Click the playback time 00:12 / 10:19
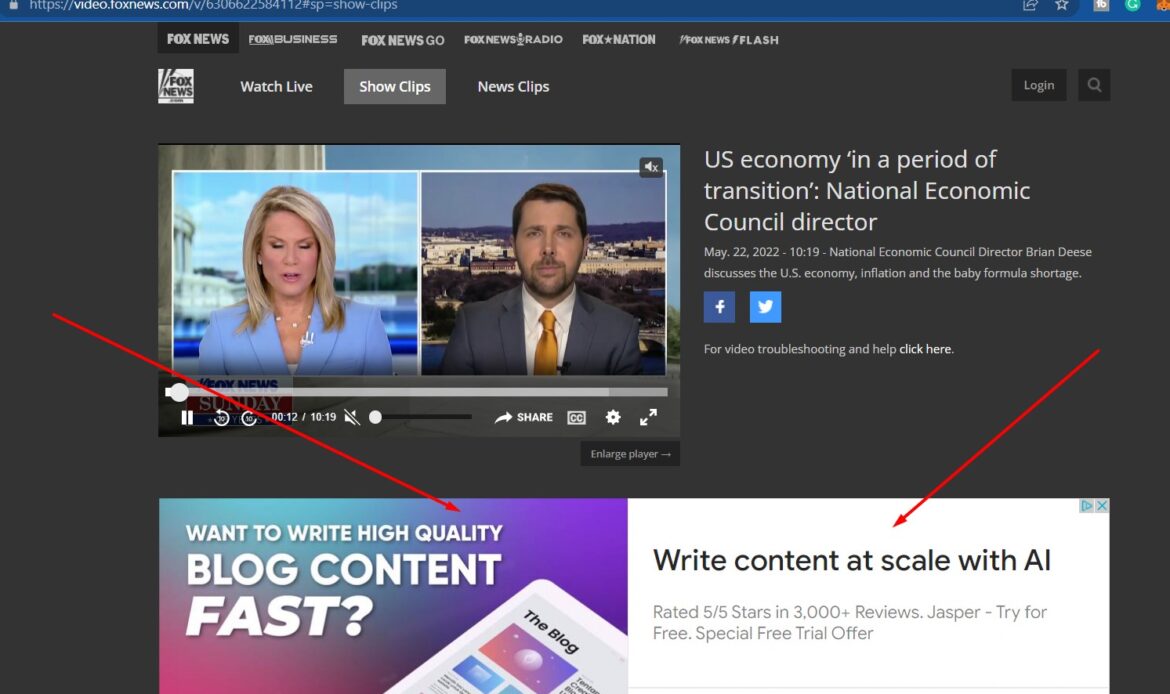This screenshot has height=694, width=1170. click(x=304, y=417)
